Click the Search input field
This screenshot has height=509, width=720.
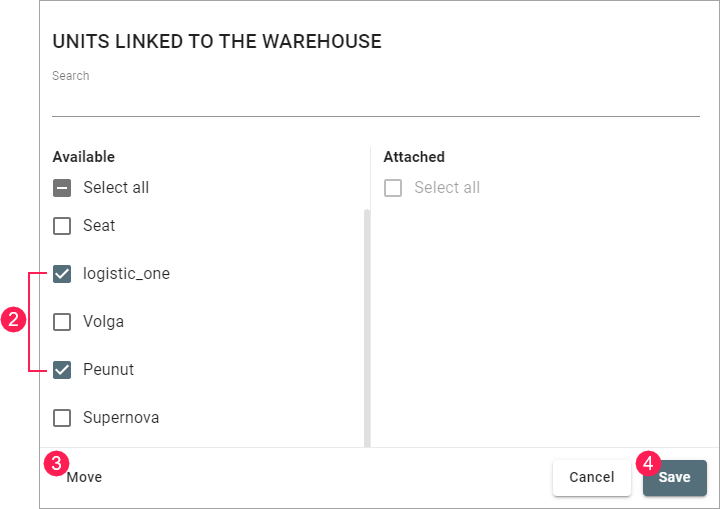(375, 100)
